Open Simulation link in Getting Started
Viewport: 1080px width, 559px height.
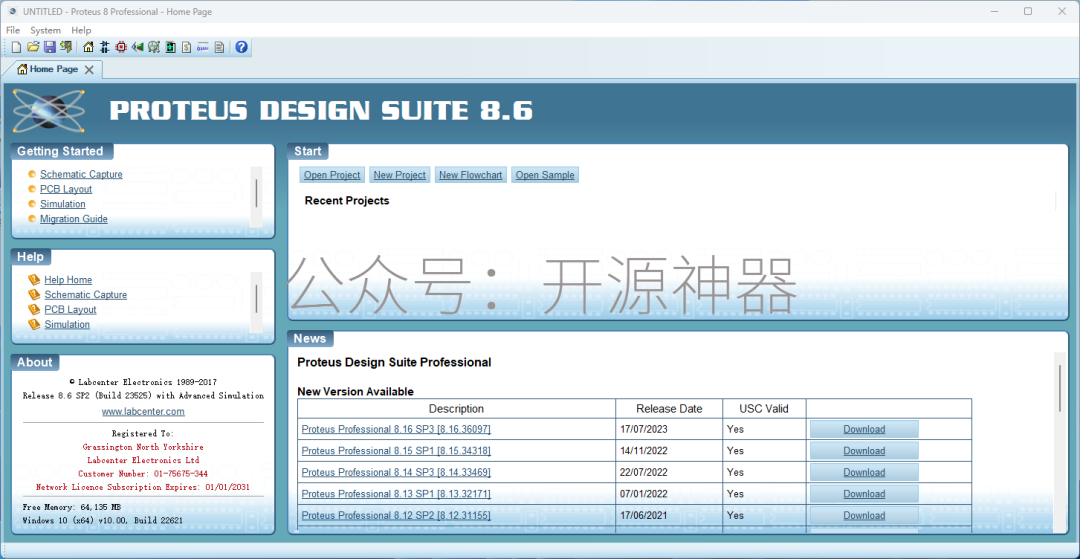pyautogui.click(x=63, y=204)
